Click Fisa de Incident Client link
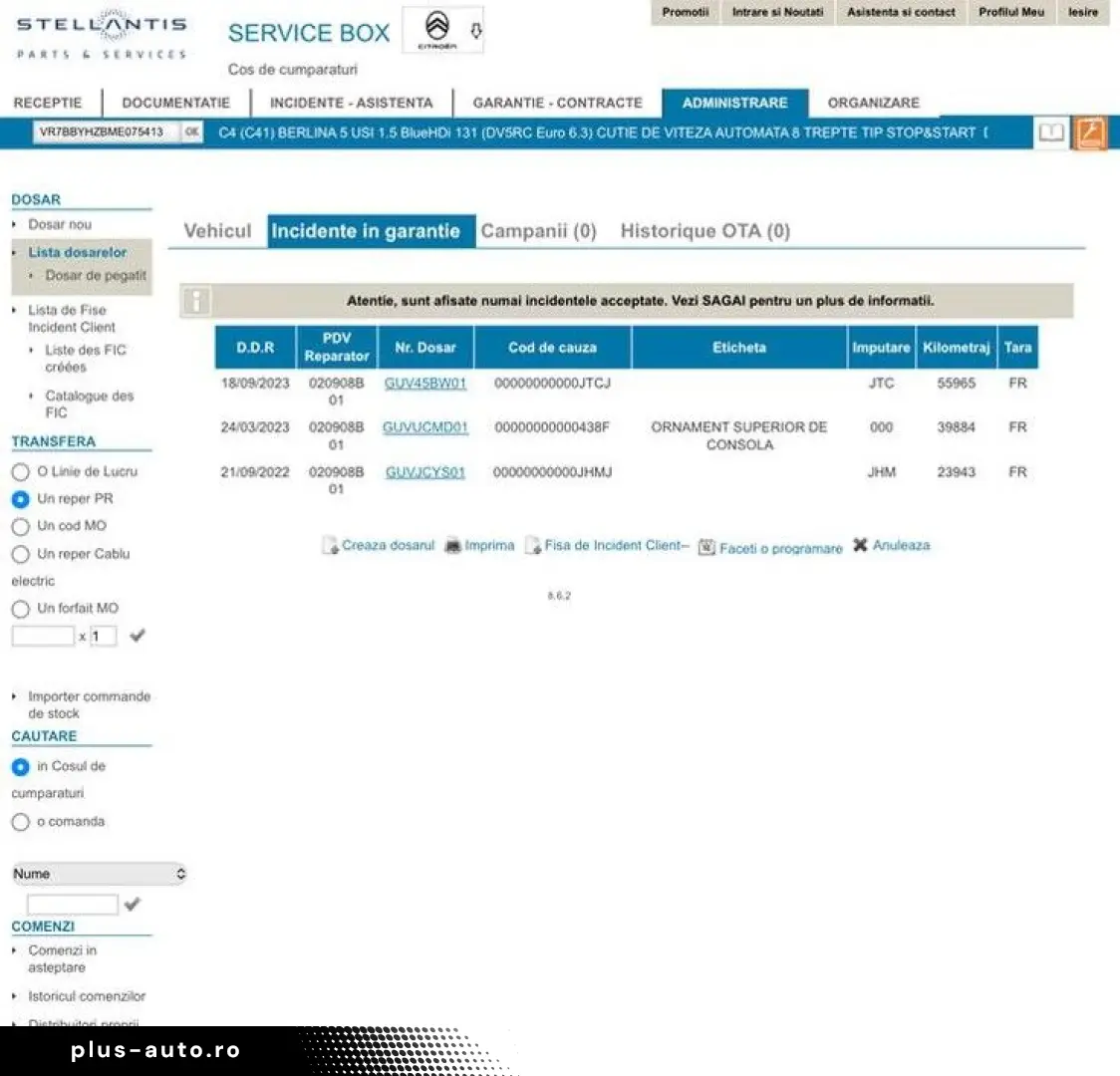 (x=617, y=546)
